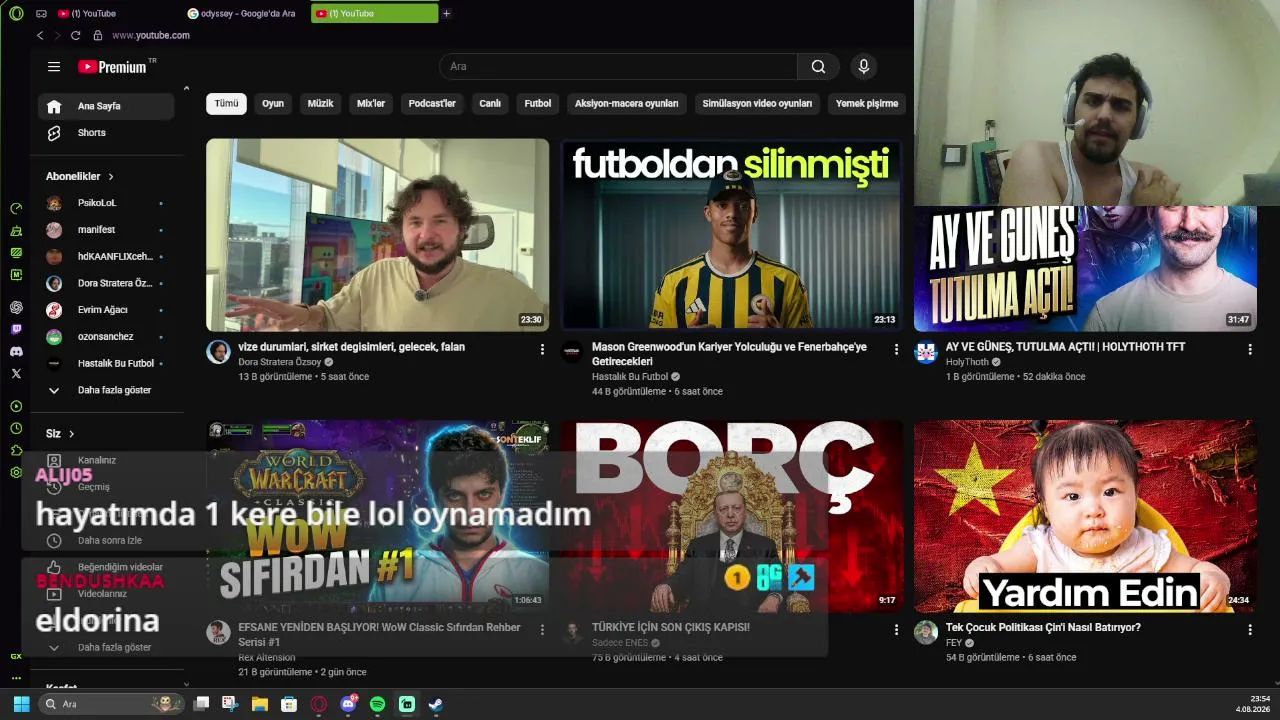Open GX Cleaner in the Opera sidebar

point(16,231)
